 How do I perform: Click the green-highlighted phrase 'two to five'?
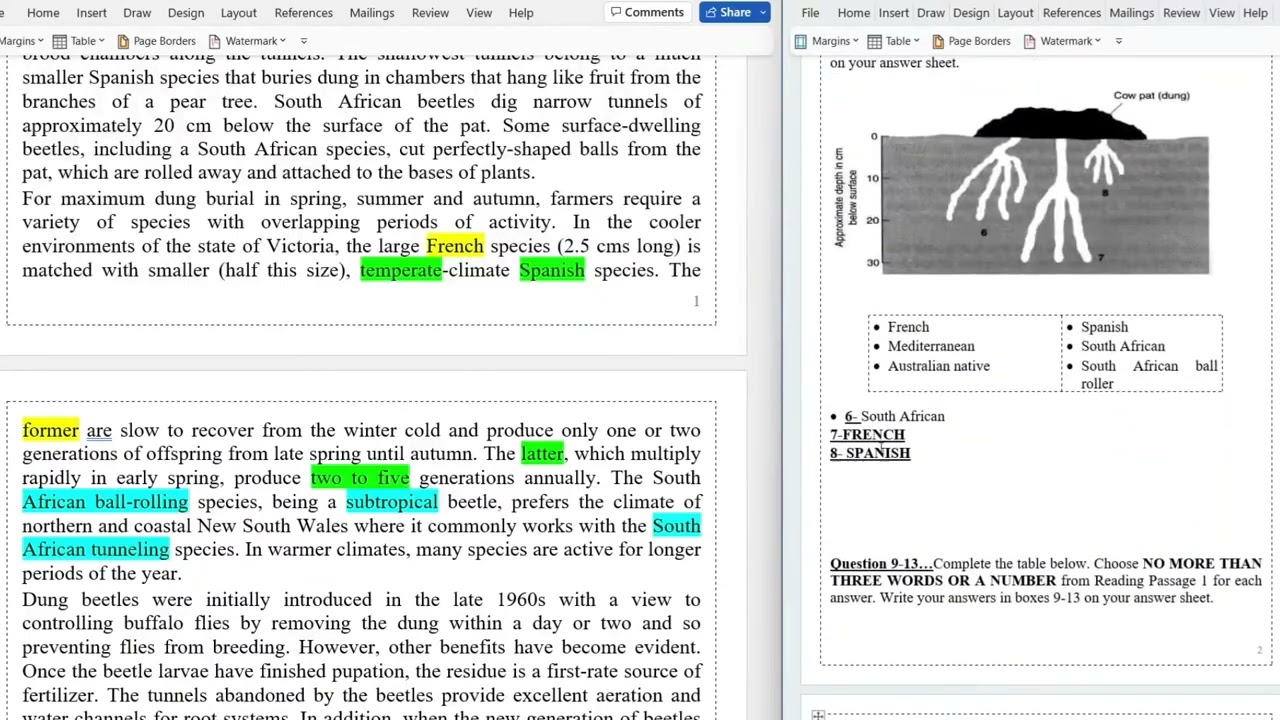tap(359, 478)
